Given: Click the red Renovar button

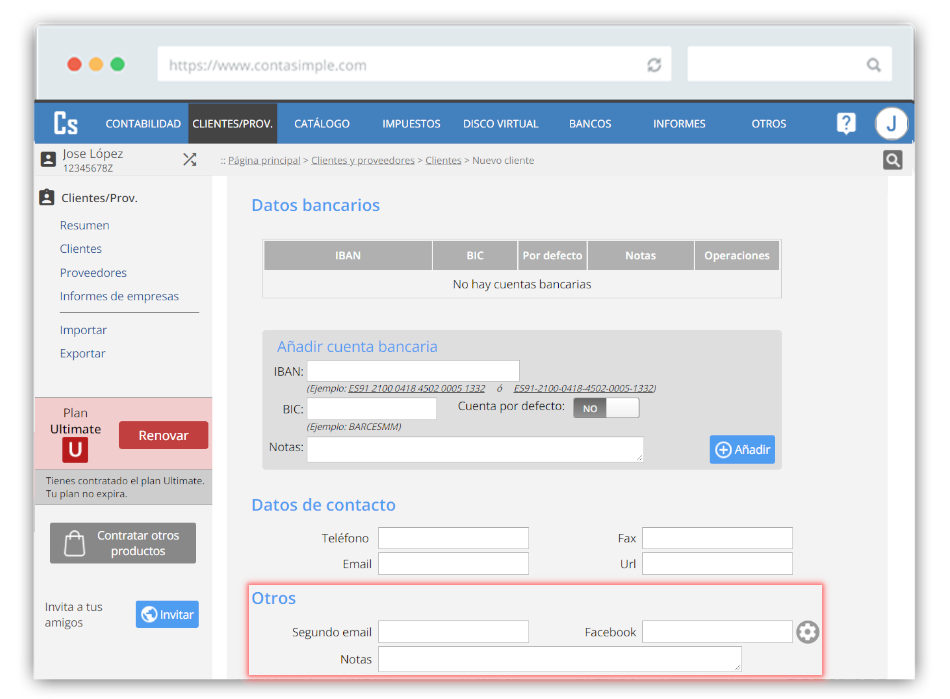Looking at the screenshot, I should tap(163, 435).
